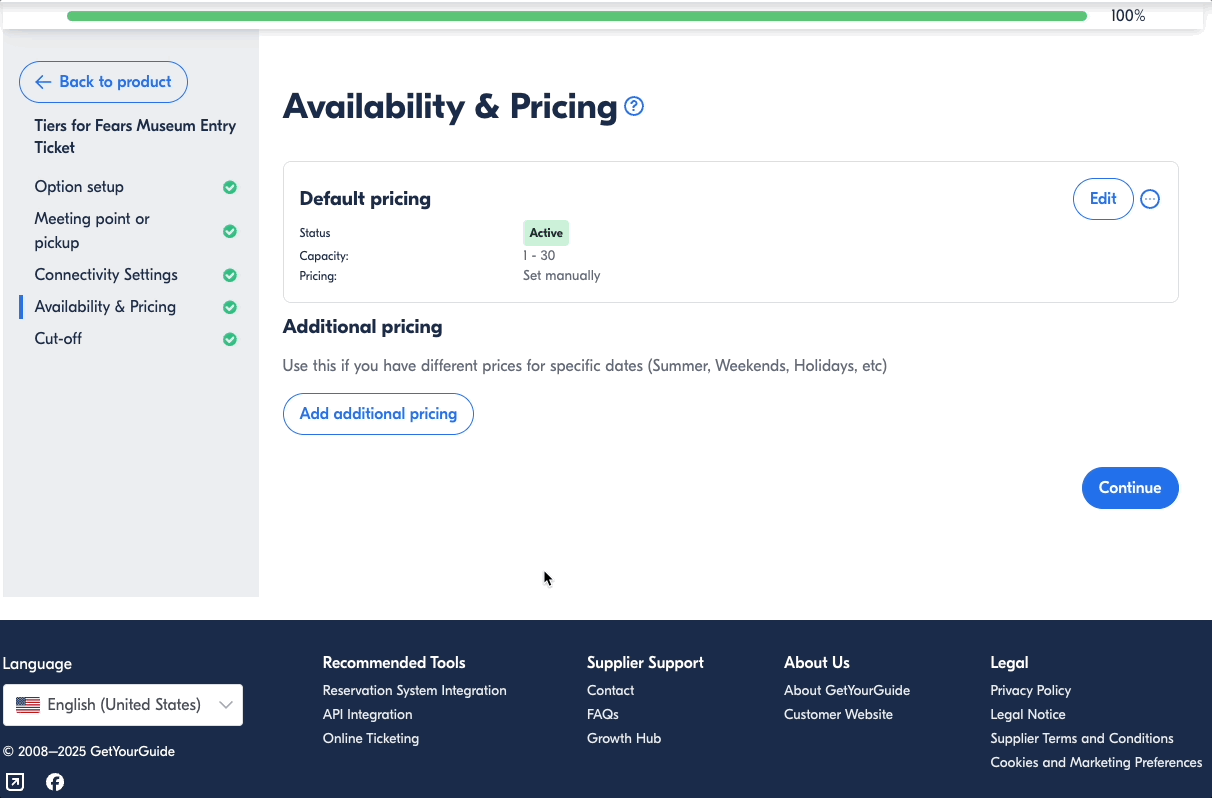This screenshot has height=798, width=1212.
Task: Open the Privacy Policy footer link
Action: click(1030, 691)
